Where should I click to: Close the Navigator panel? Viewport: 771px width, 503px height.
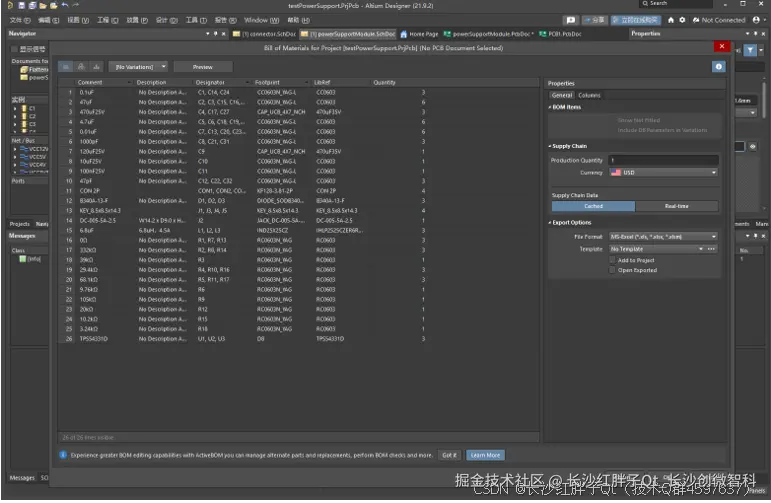(x=224, y=34)
